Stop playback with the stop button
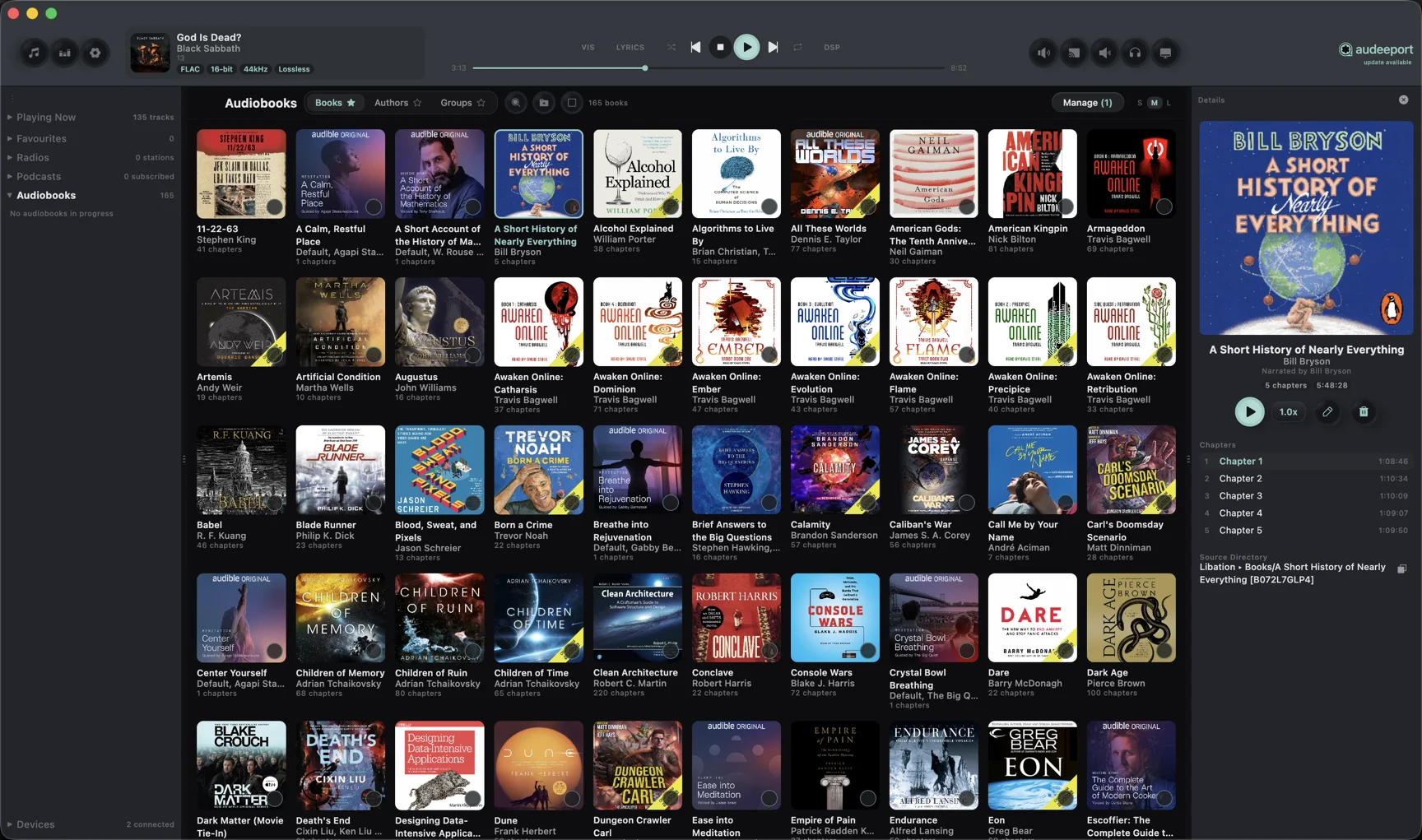 [720, 47]
